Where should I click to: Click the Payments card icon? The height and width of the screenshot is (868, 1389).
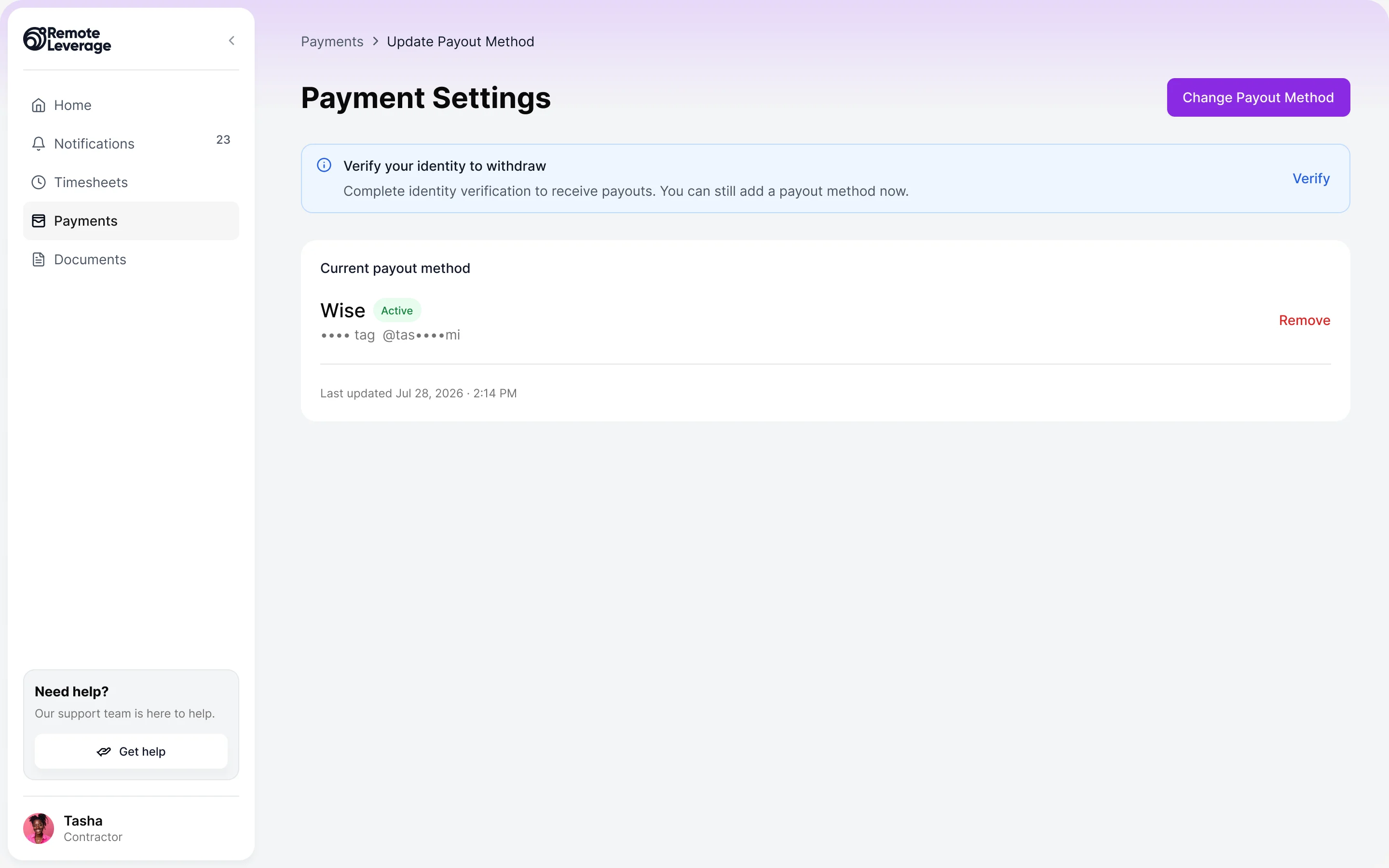[x=39, y=221]
